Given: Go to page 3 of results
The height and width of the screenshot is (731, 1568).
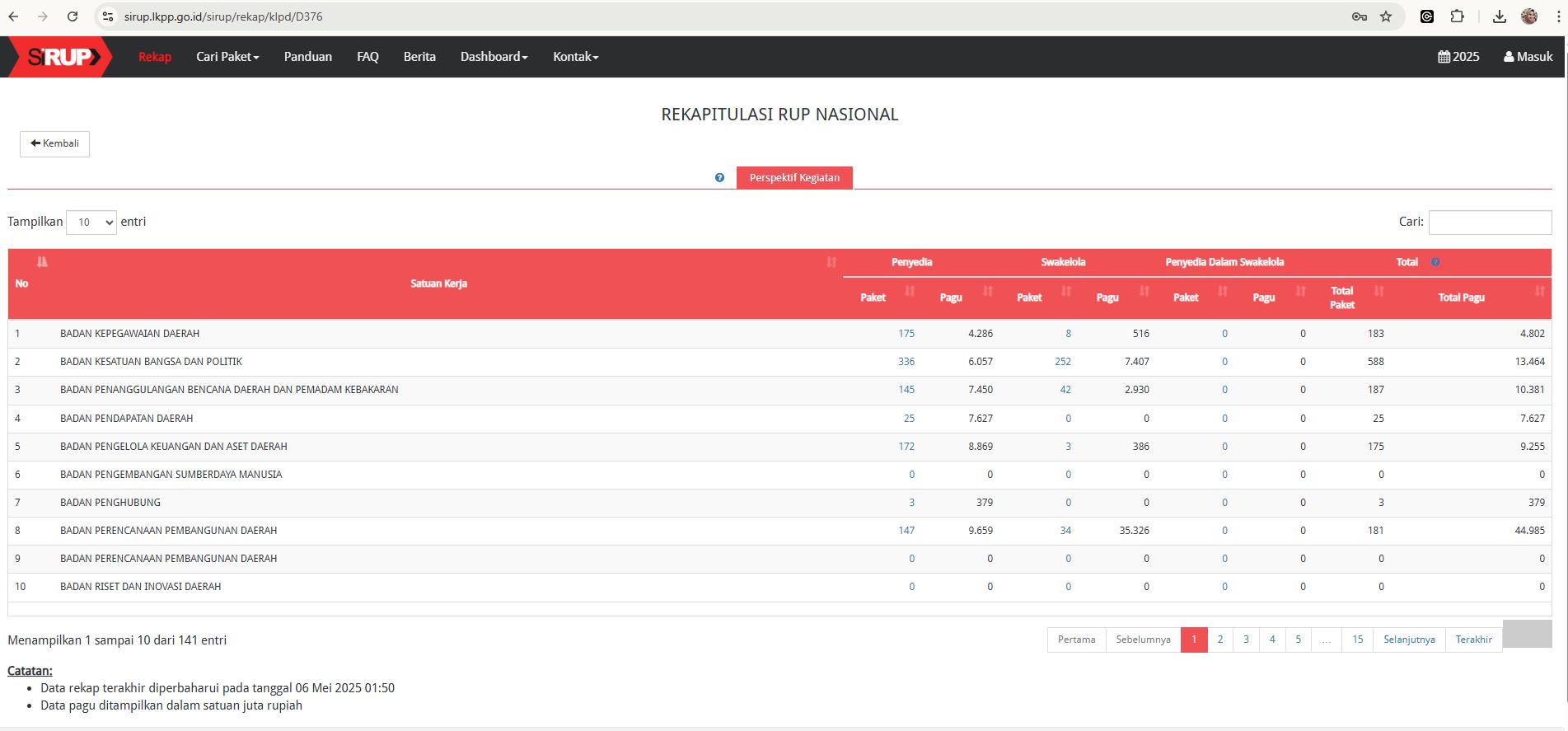Looking at the screenshot, I should coord(1246,640).
